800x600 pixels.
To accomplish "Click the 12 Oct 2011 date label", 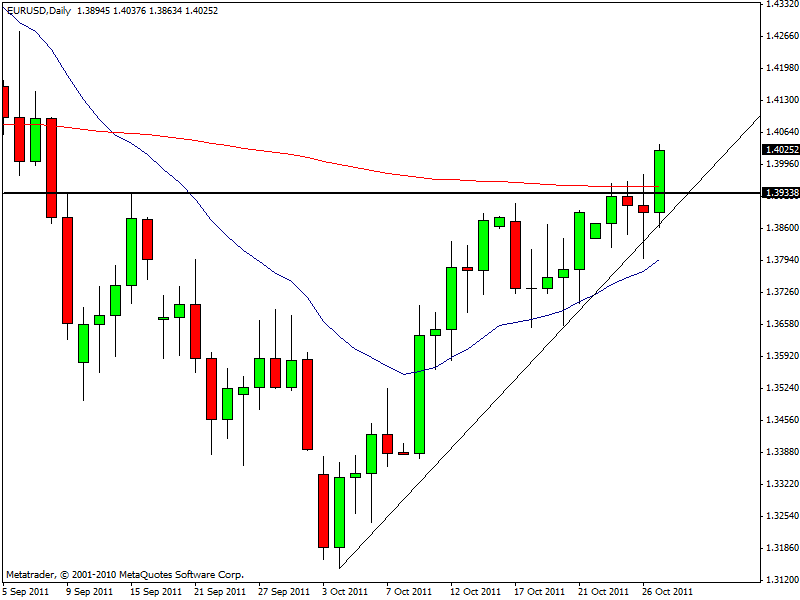I will point(476,591).
